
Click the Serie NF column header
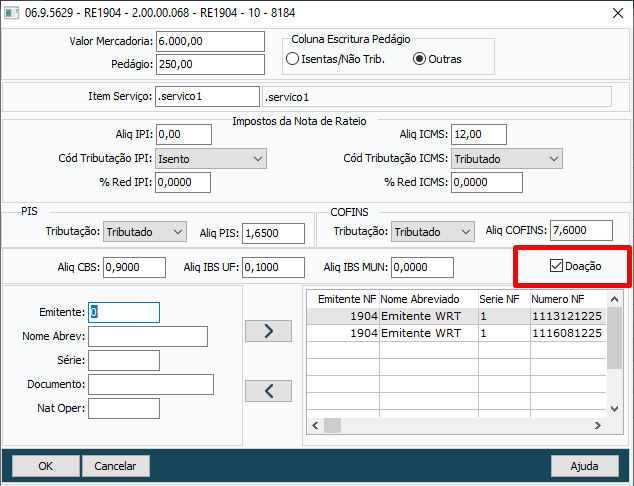504,299
